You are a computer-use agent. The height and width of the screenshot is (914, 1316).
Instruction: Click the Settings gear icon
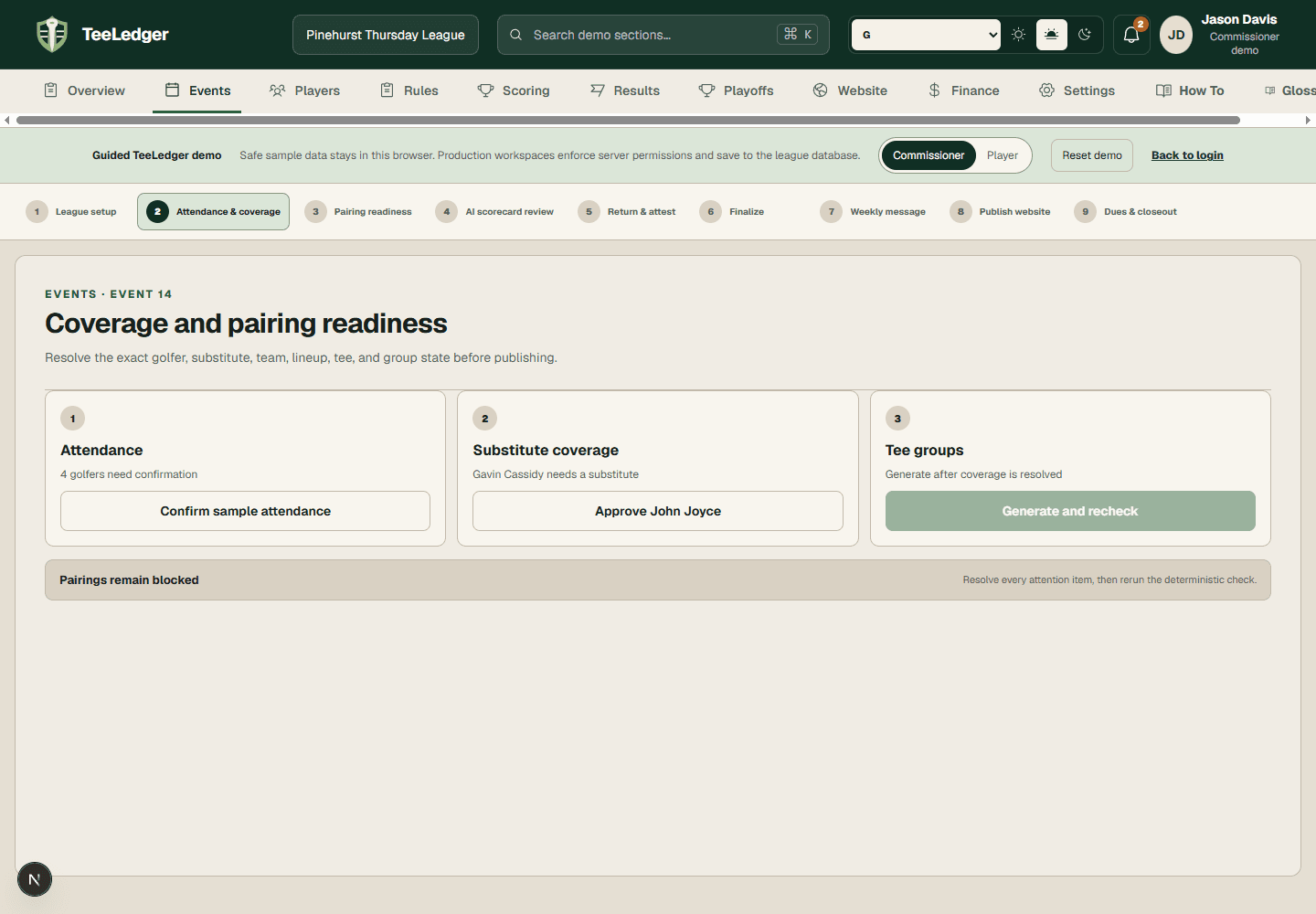click(x=1047, y=90)
